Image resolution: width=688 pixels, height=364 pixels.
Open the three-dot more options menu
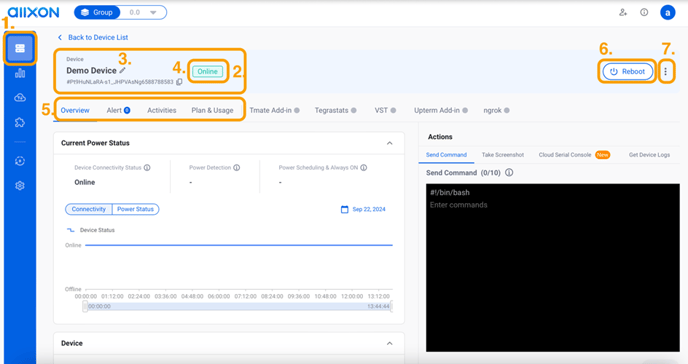click(666, 71)
